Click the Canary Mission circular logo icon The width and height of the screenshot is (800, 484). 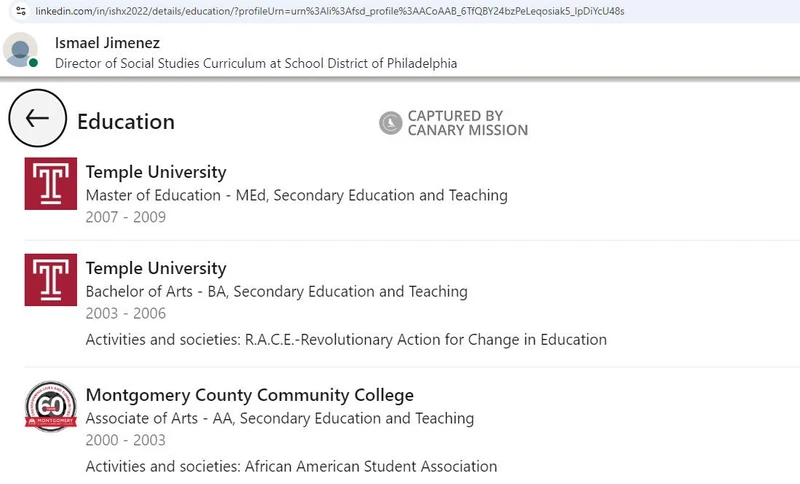[390, 123]
